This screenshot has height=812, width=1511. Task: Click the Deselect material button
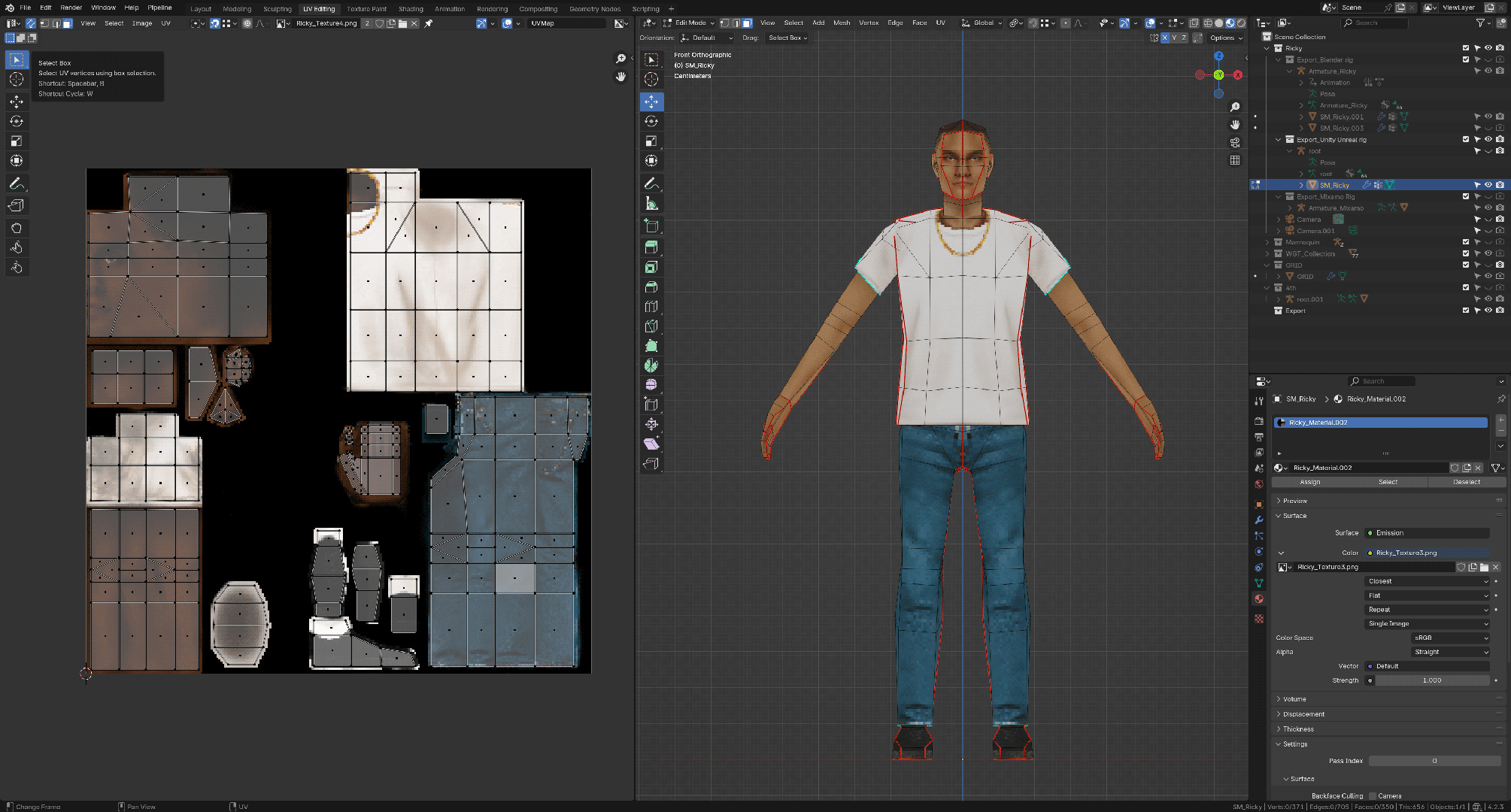click(1466, 482)
